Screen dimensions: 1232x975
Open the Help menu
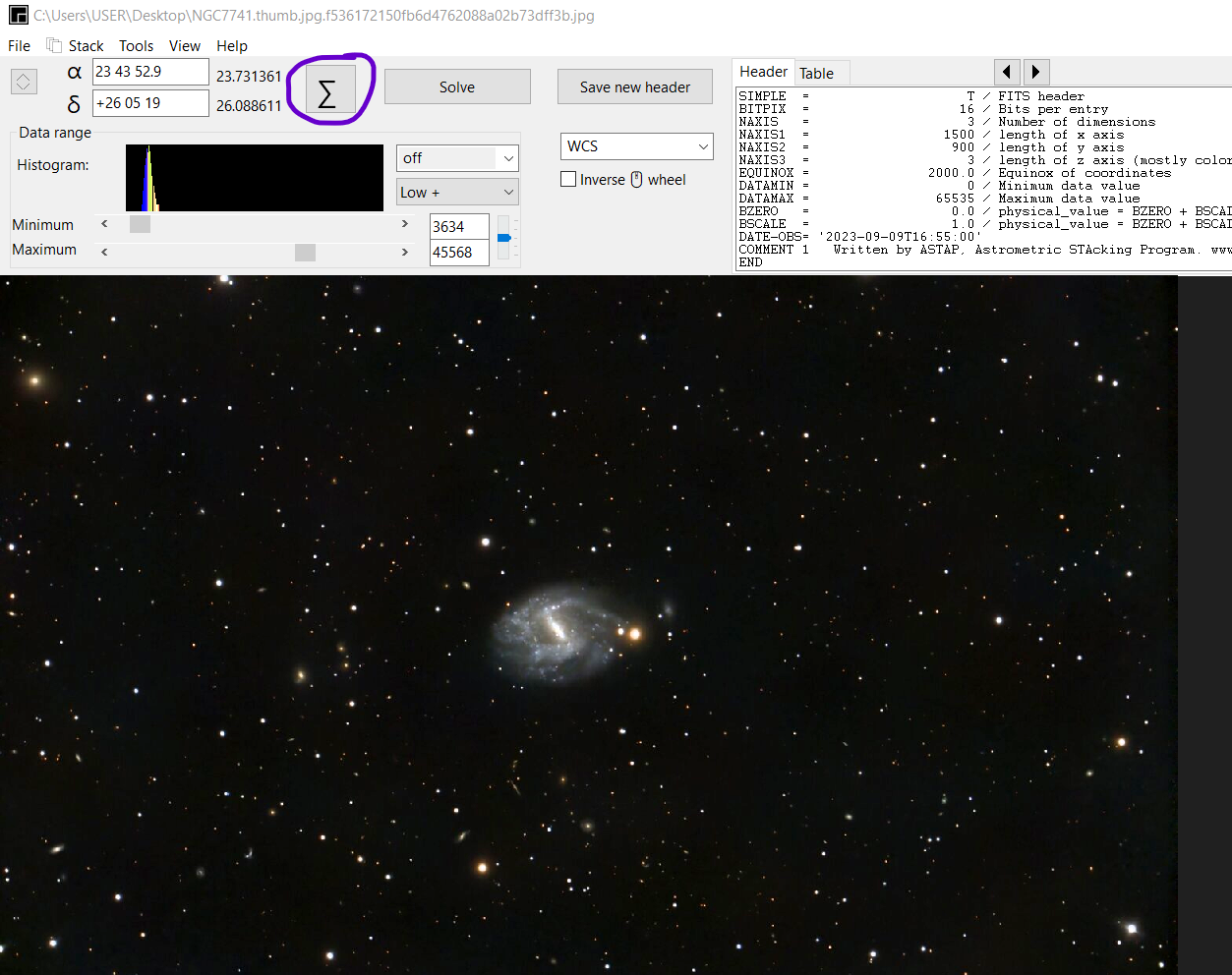232,46
